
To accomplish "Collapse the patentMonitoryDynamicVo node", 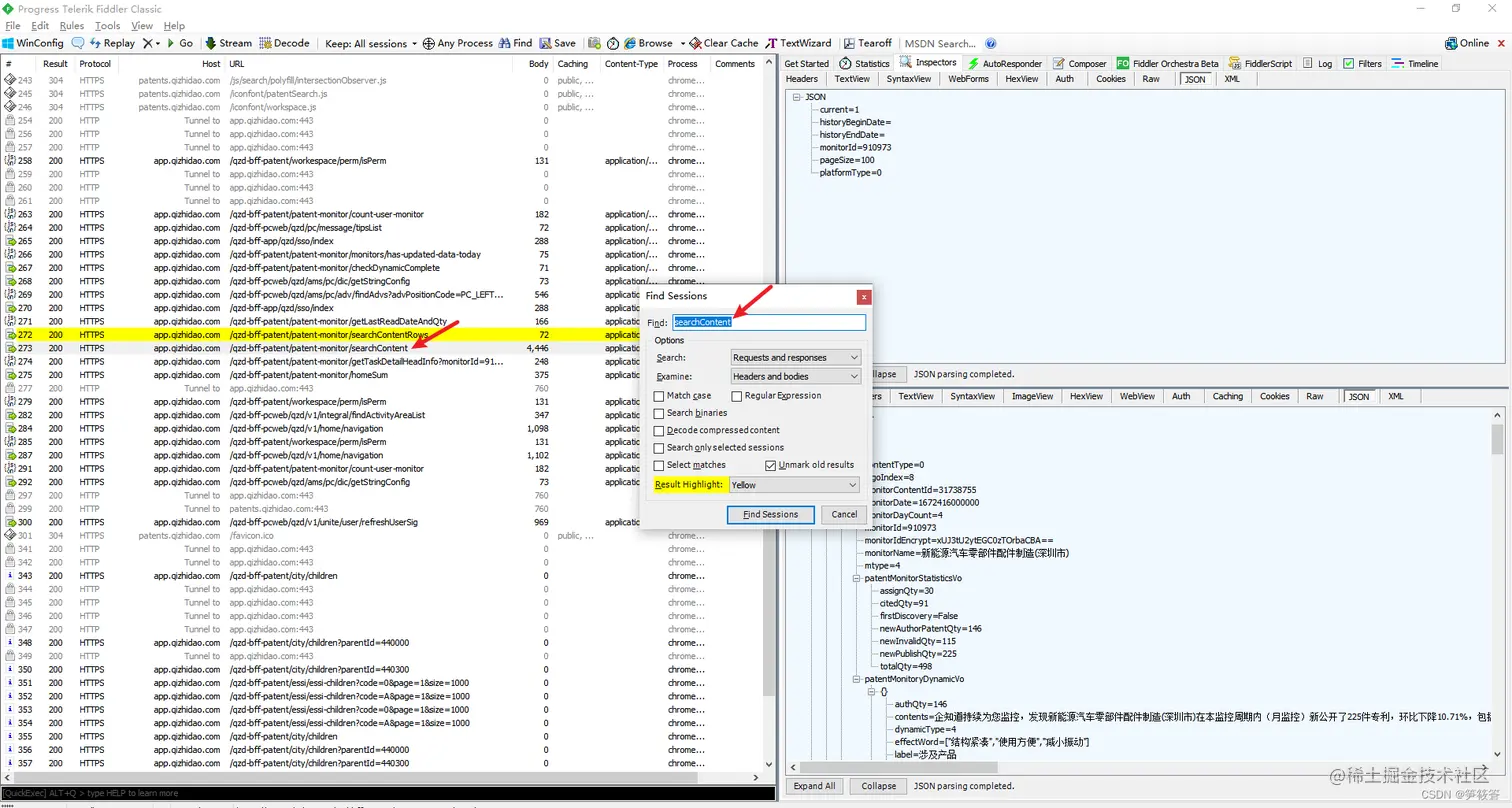I will [856, 679].
